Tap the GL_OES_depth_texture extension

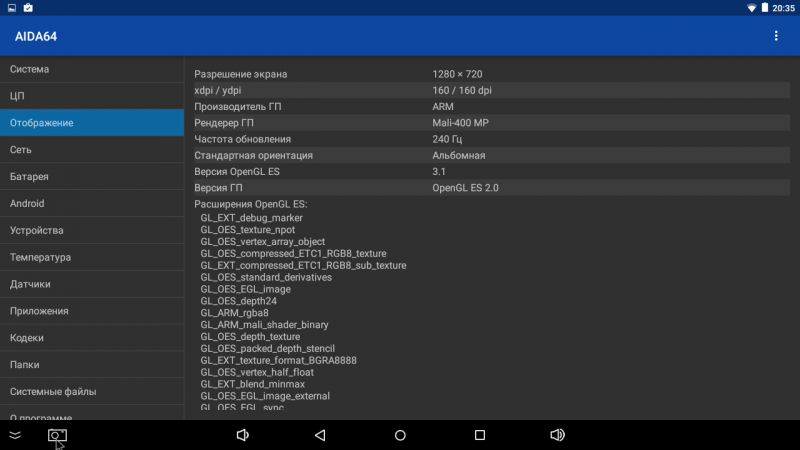point(250,337)
